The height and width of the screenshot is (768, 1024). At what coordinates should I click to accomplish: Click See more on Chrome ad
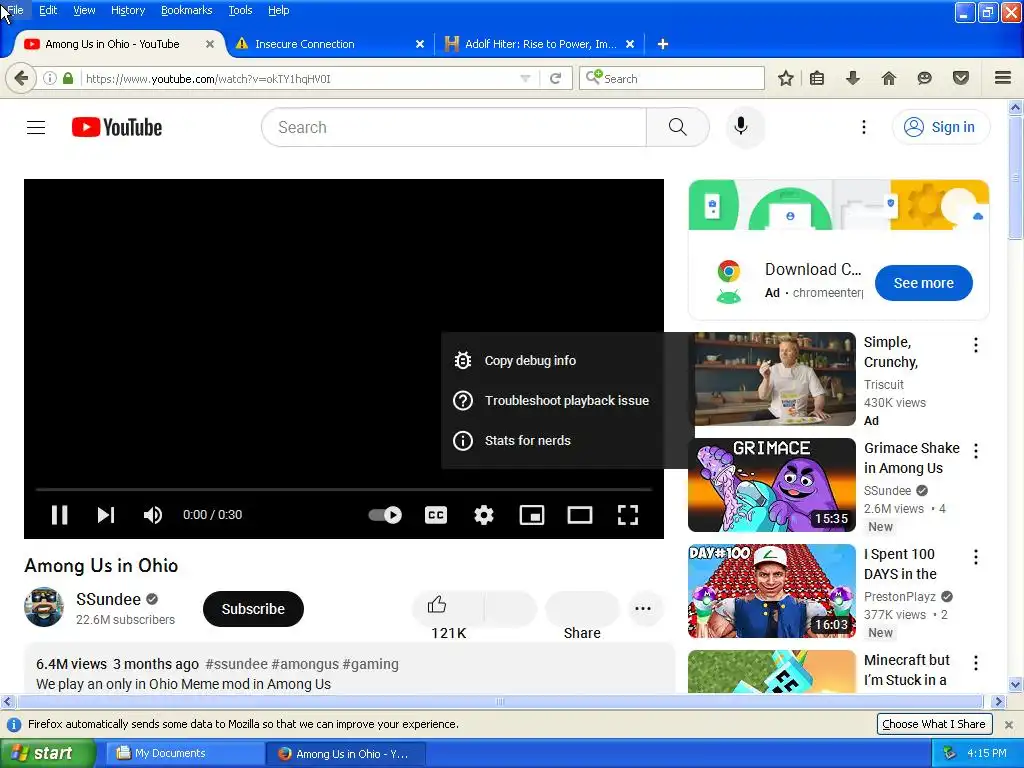[923, 283]
